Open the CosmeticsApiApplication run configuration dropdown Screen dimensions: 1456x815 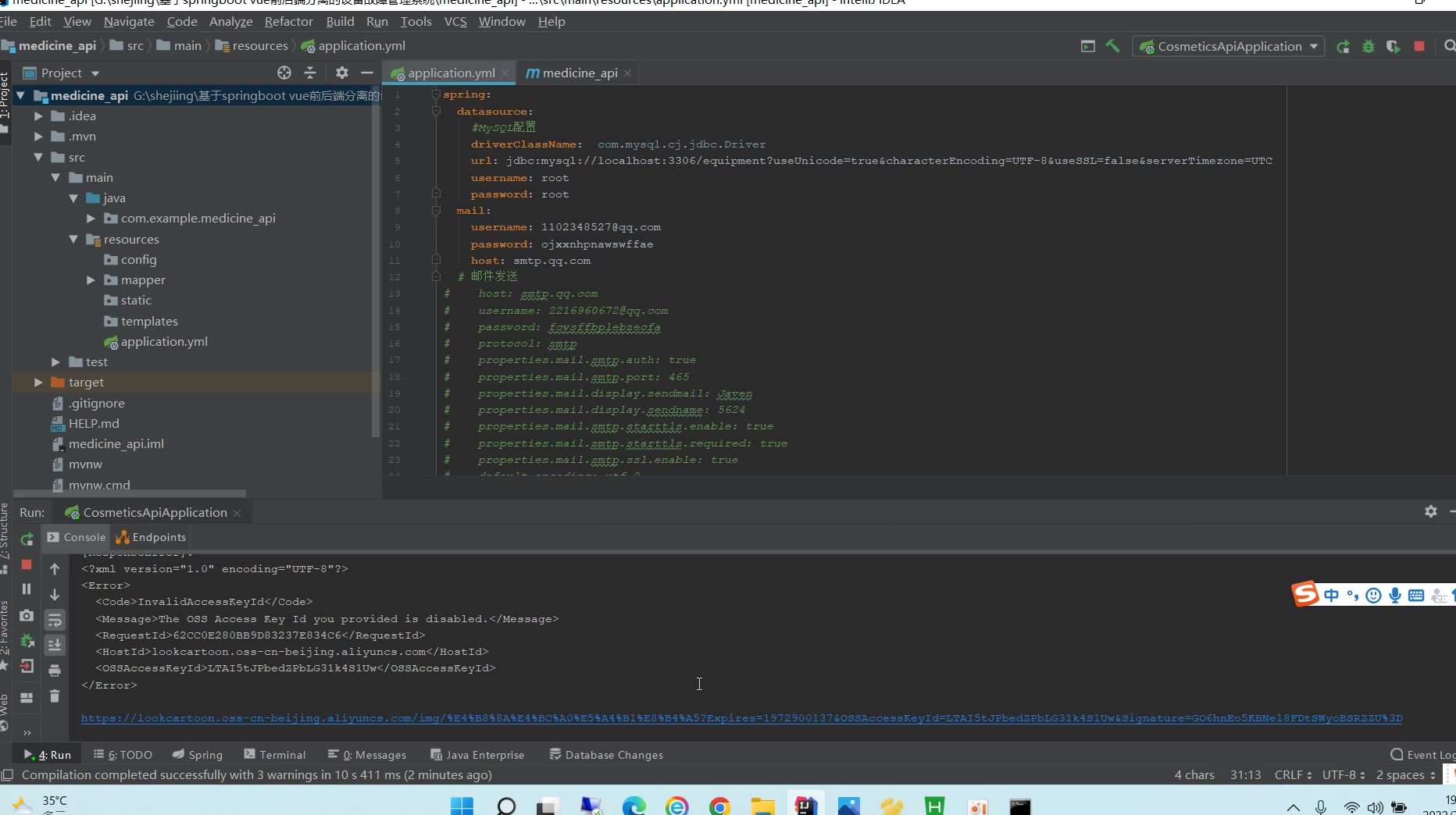pyautogui.click(x=1228, y=47)
